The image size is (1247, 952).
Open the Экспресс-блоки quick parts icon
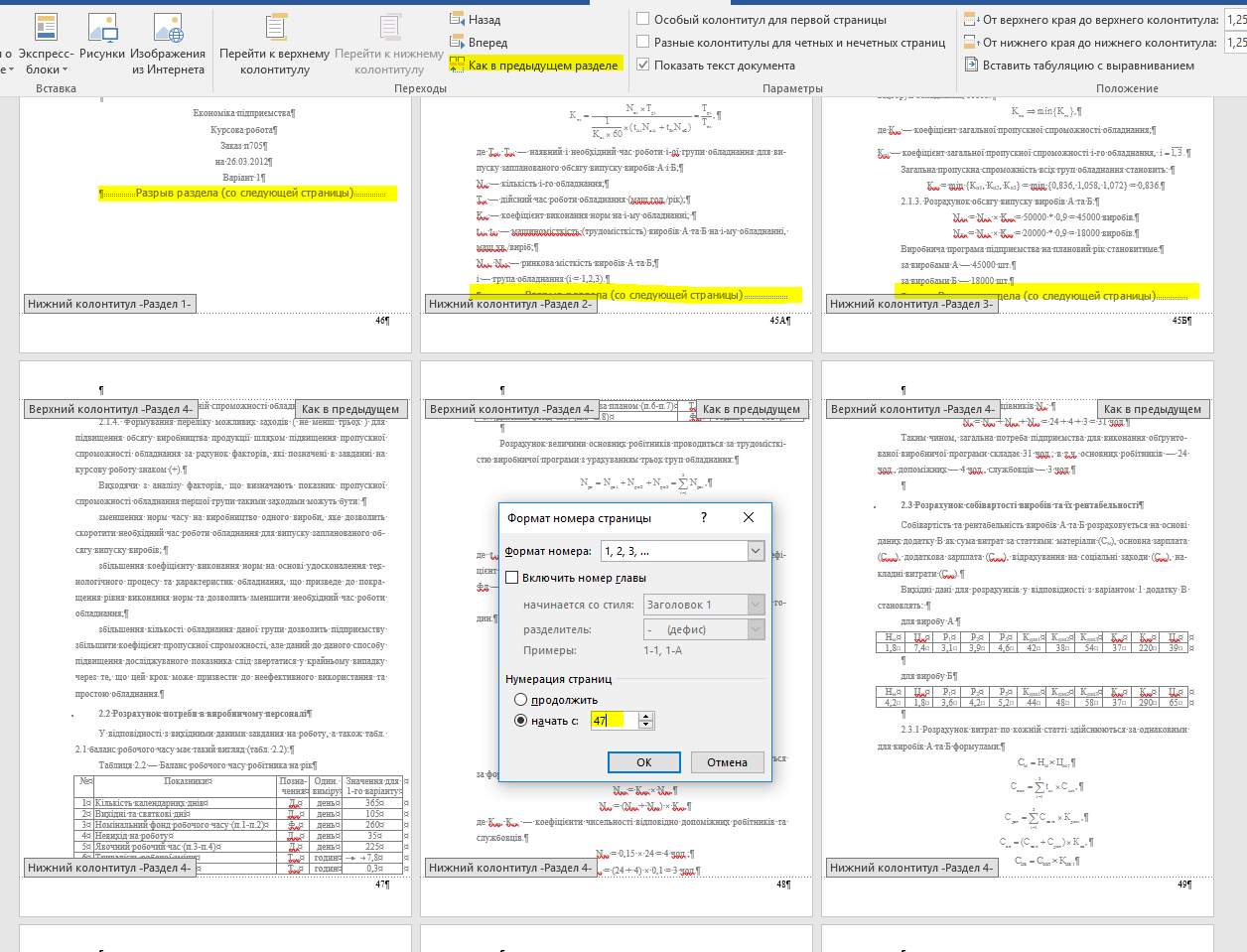(46, 28)
